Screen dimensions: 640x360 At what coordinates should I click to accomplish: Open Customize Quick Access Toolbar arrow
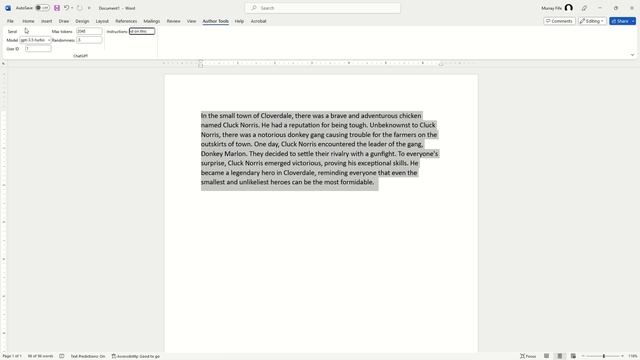coord(89,8)
